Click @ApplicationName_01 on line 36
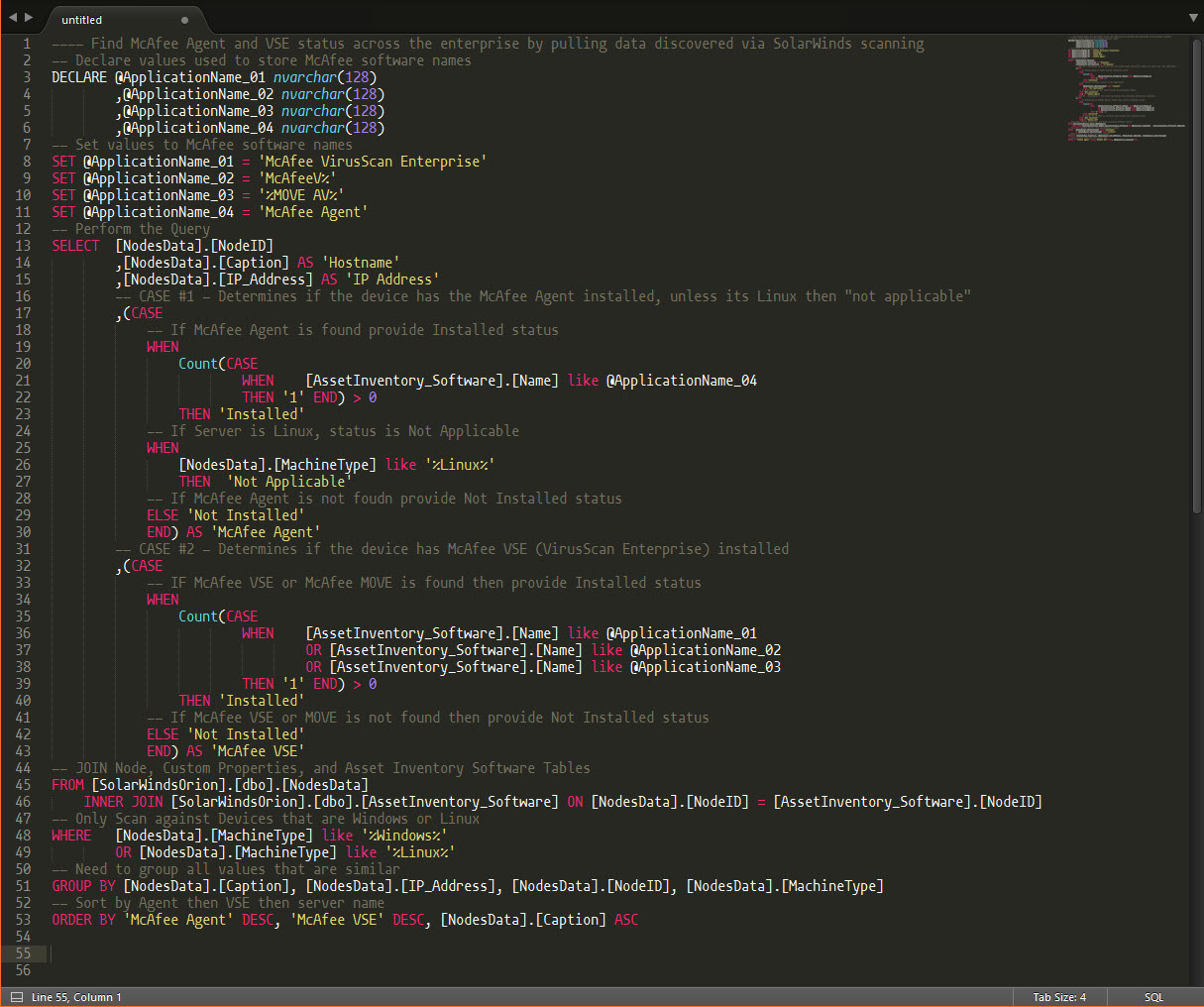Viewport: 1204px width, 1007px height. pos(682,633)
